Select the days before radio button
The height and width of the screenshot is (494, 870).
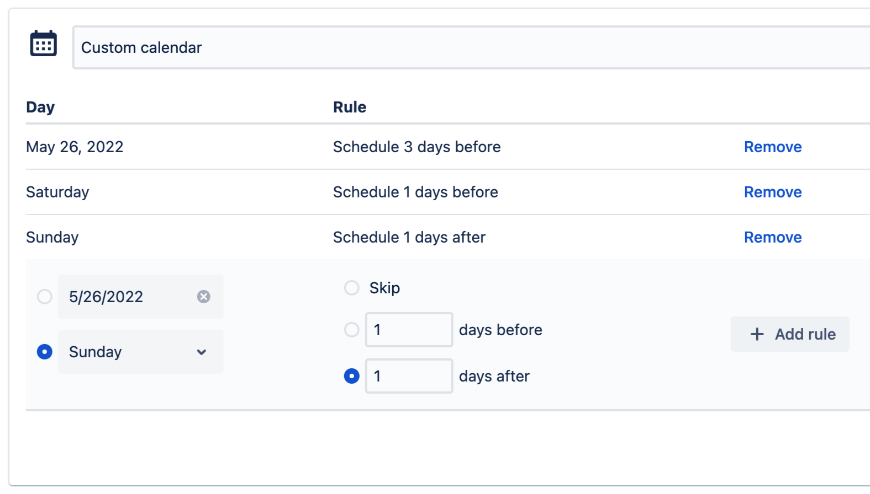click(x=351, y=330)
